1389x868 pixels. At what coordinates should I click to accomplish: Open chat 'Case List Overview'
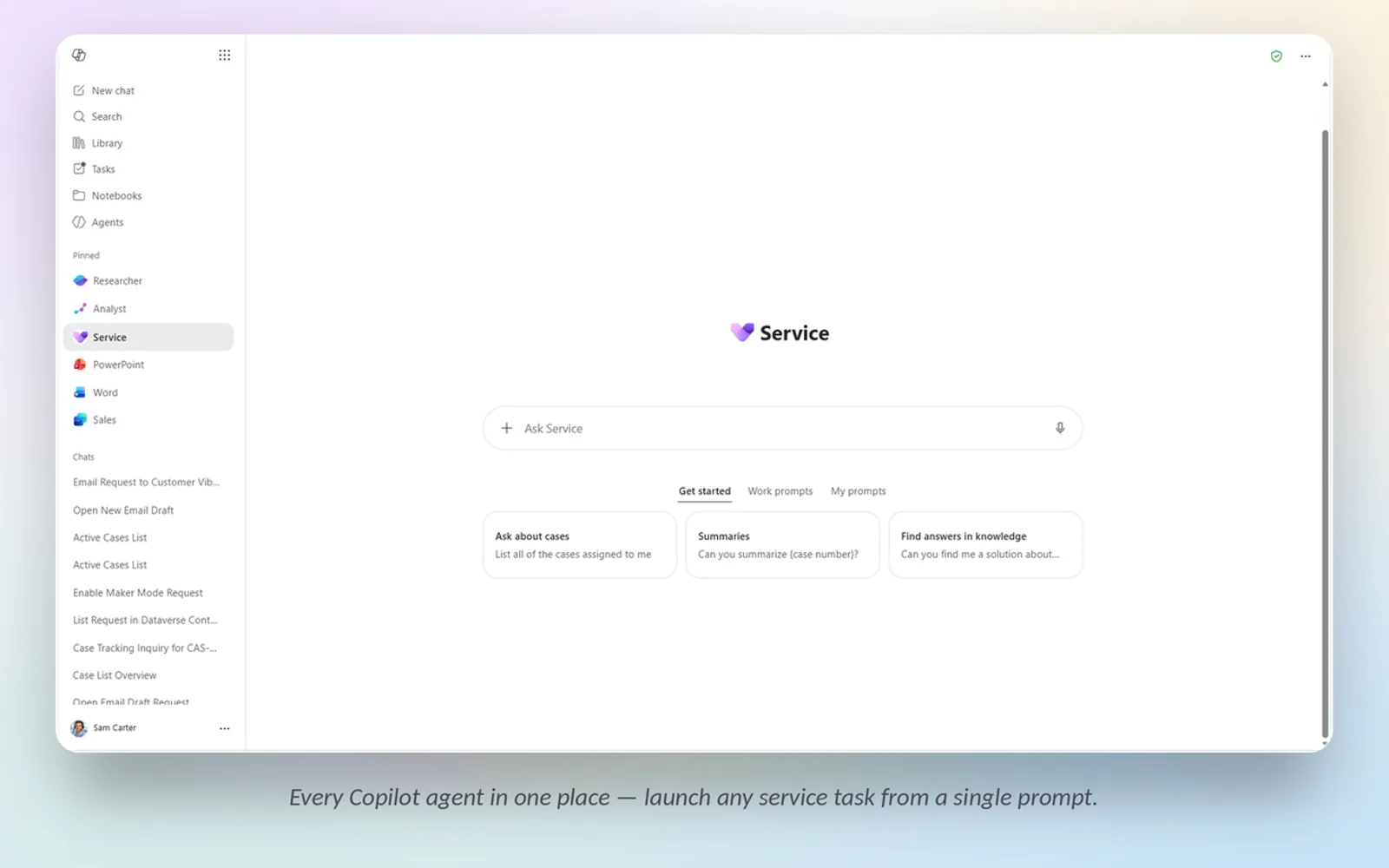tap(115, 675)
